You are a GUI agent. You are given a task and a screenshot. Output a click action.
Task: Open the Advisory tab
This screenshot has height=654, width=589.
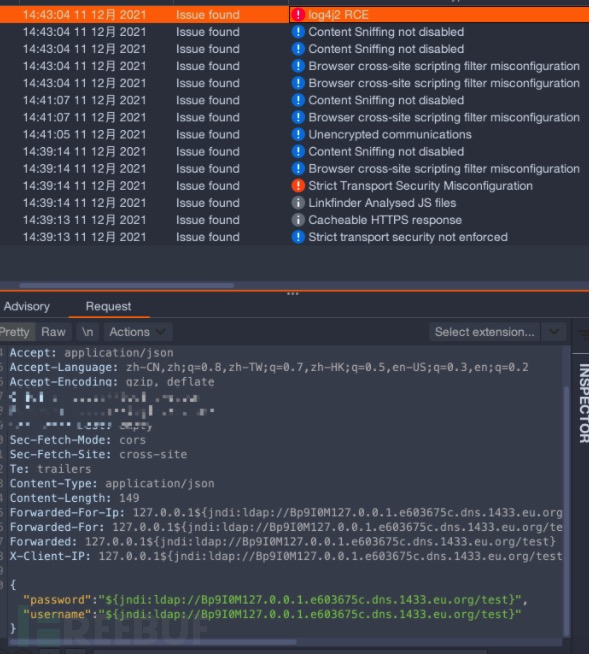click(x=27, y=307)
